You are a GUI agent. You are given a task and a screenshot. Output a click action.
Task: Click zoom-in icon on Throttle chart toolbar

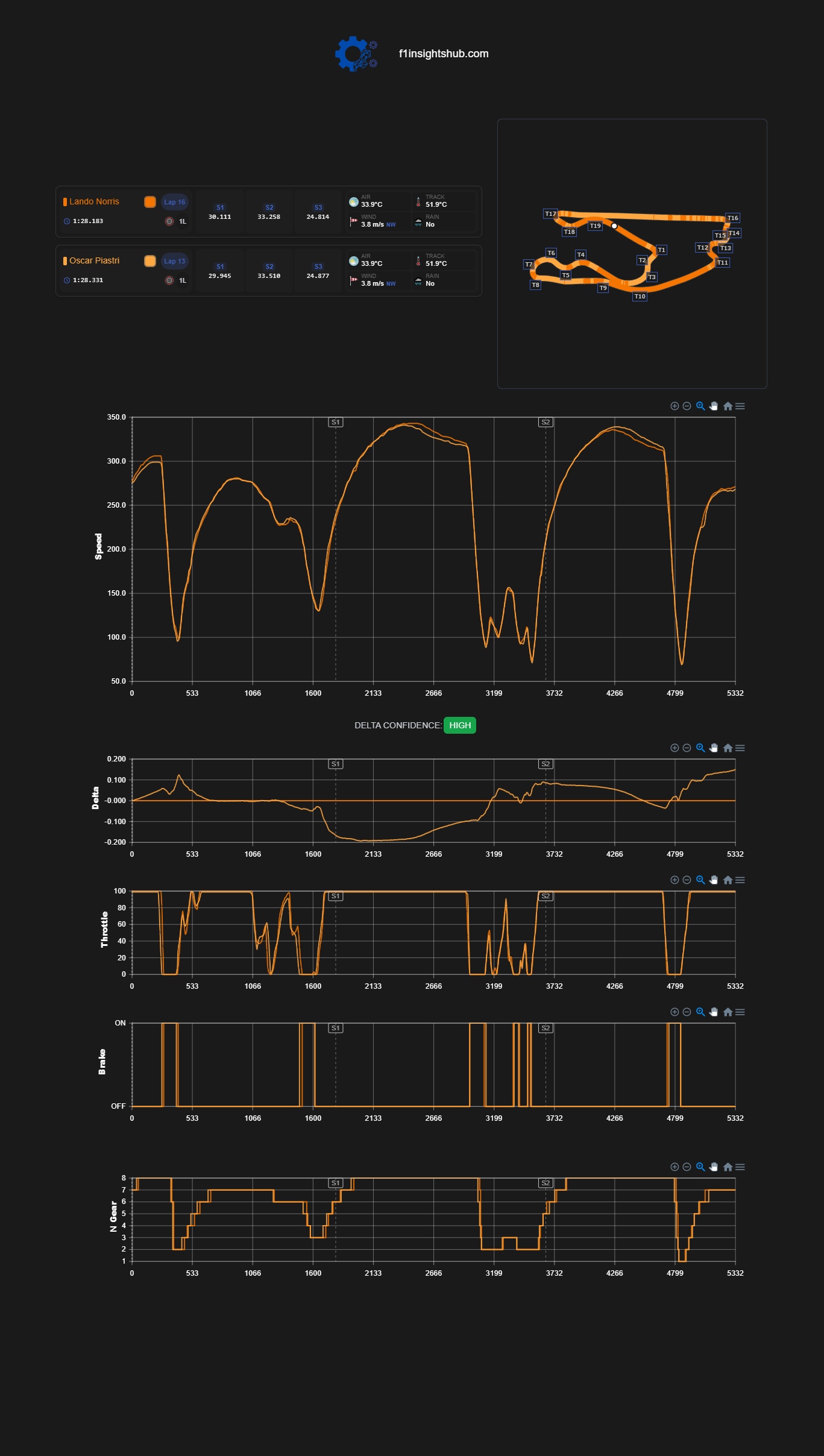coord(675,880)
